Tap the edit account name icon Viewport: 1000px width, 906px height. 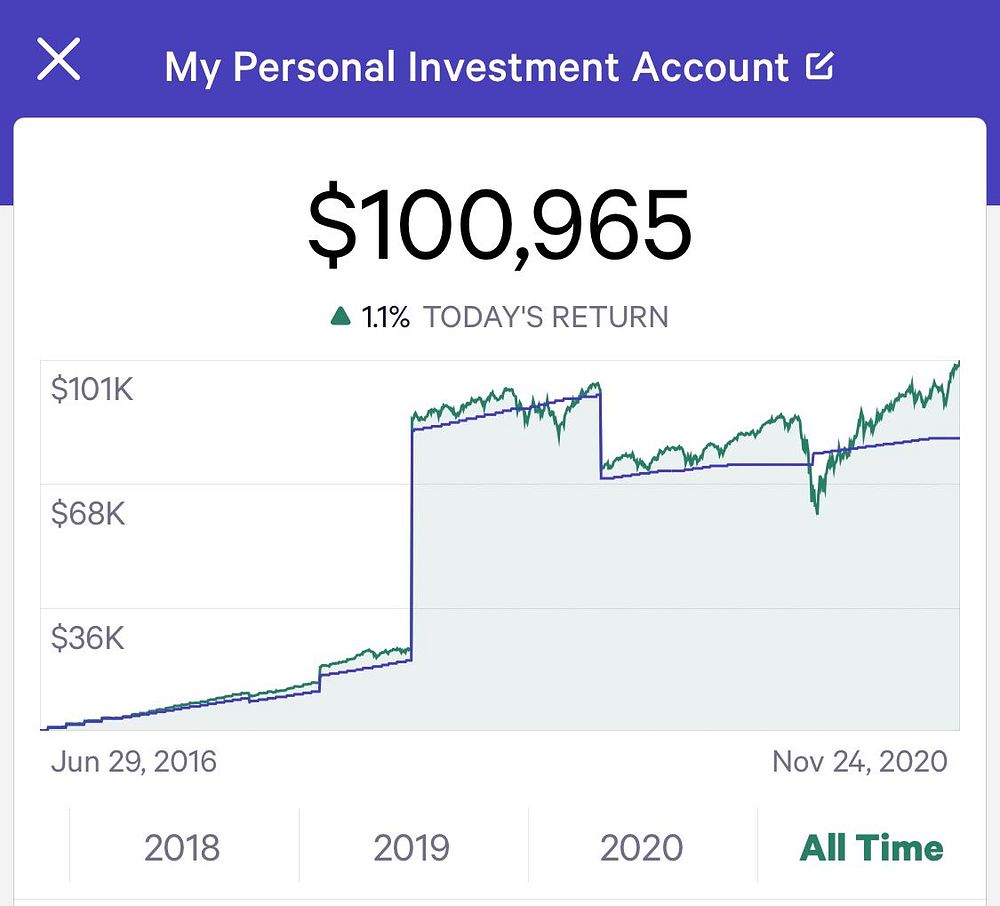point(820,67)
